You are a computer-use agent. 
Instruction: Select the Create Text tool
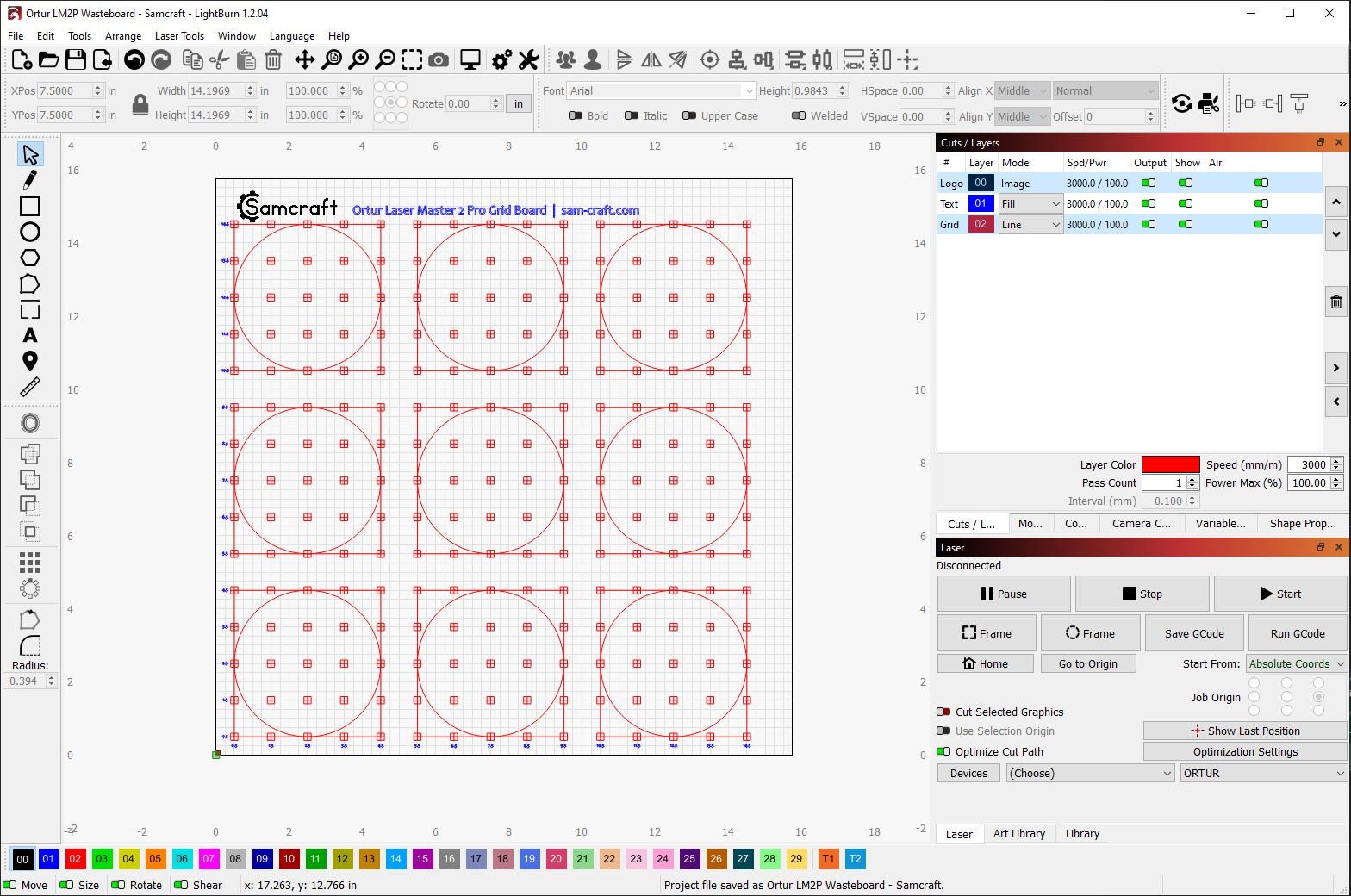pyautogui.click(x=30, y=335)
